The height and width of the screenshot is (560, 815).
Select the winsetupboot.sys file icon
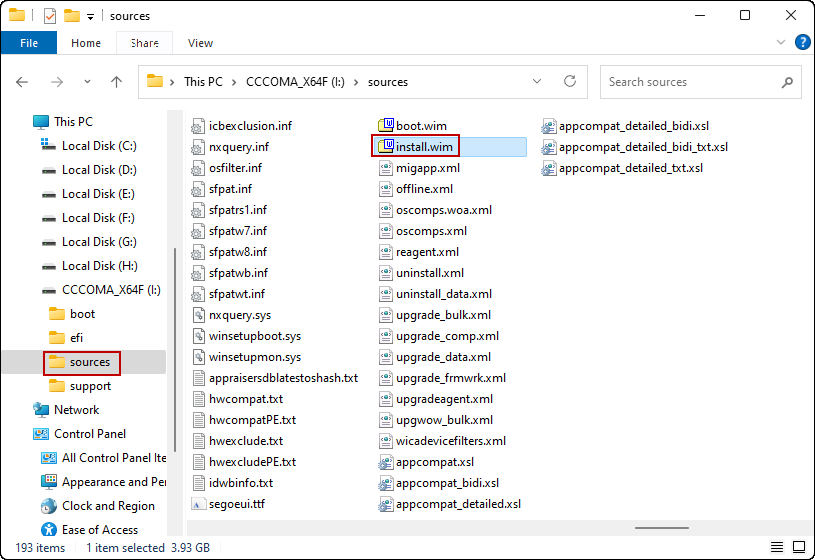198,336
